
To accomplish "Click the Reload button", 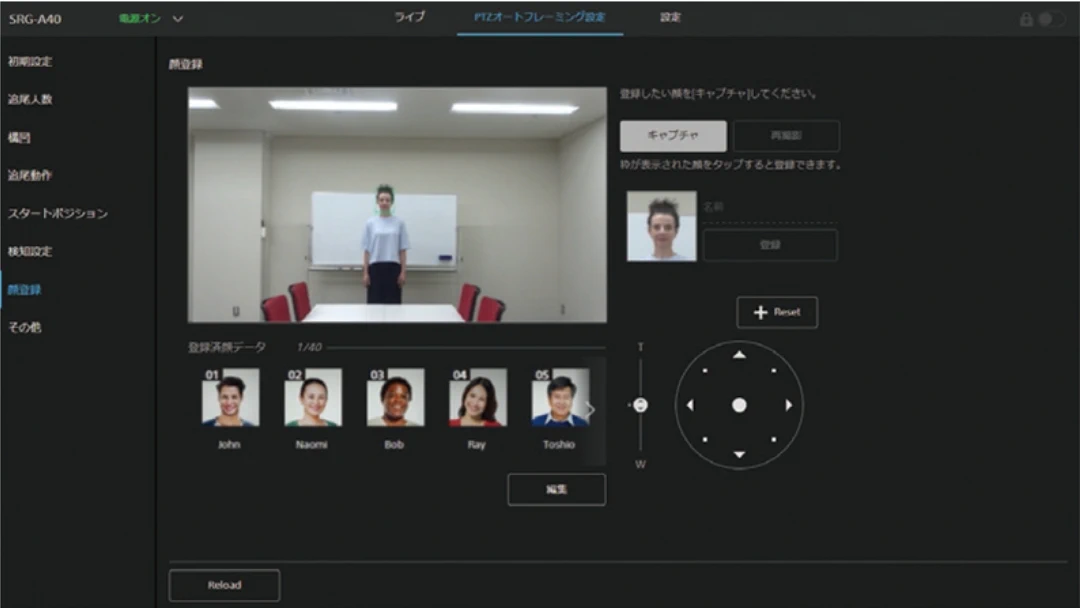I will (224, 585).
